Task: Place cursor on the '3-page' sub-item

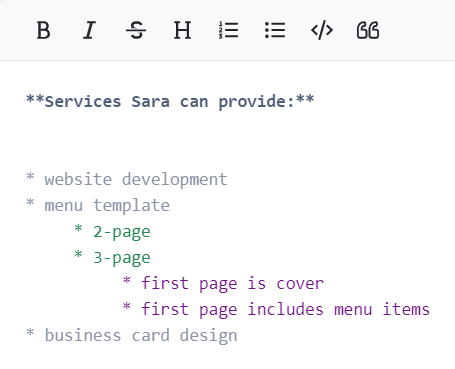Action: [112, 257]
